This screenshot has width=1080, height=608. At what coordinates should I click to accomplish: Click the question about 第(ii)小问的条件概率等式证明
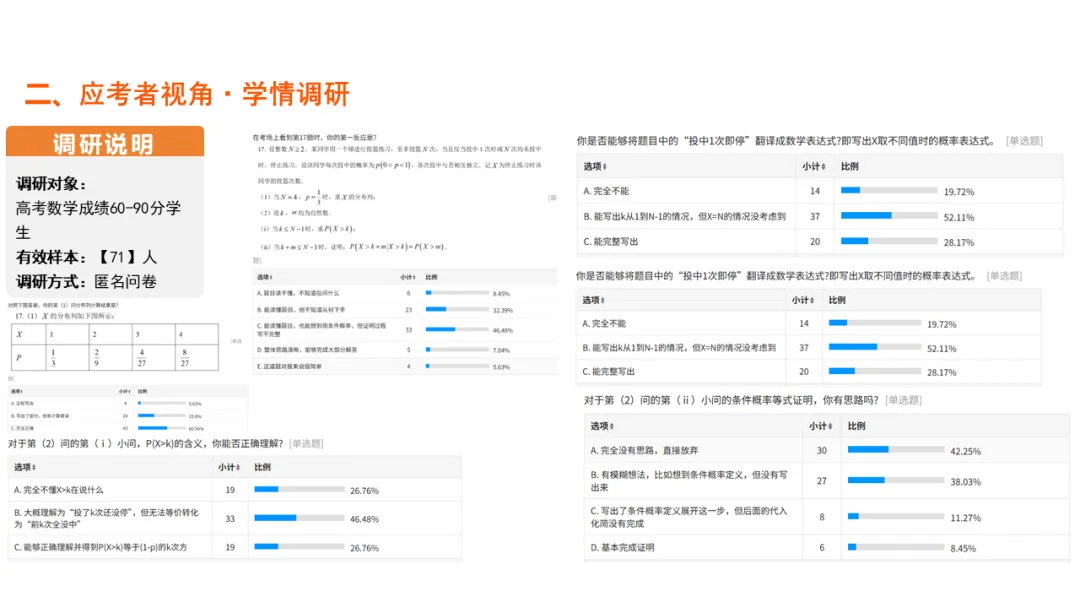click(731, 400)
